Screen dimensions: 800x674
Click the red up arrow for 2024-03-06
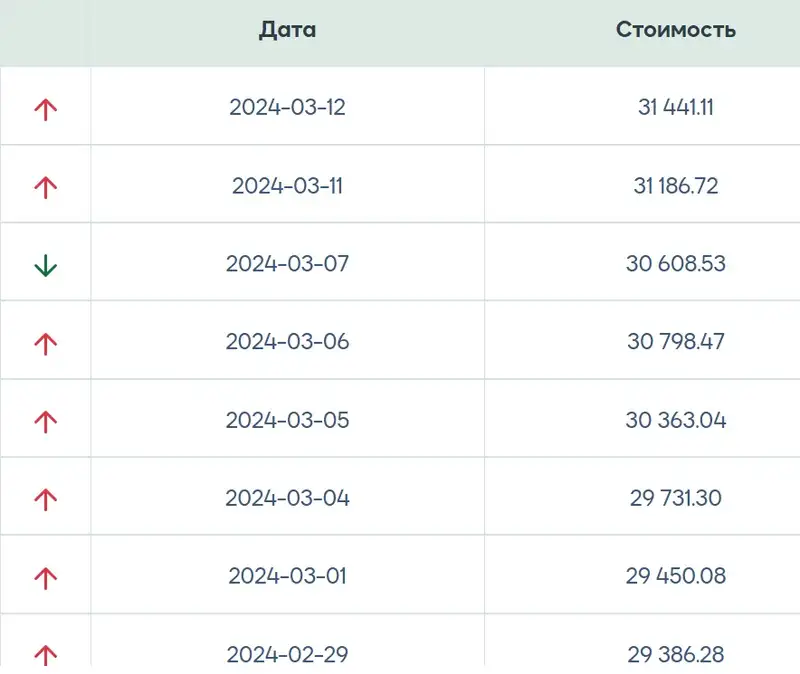pyautogui.click(x=46, y=343)
